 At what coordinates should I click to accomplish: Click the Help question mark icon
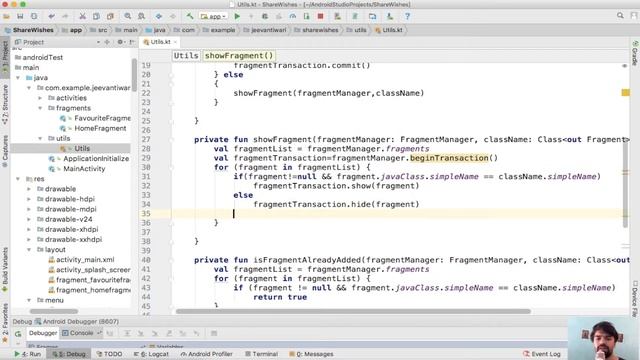click(x=407, y=16)
